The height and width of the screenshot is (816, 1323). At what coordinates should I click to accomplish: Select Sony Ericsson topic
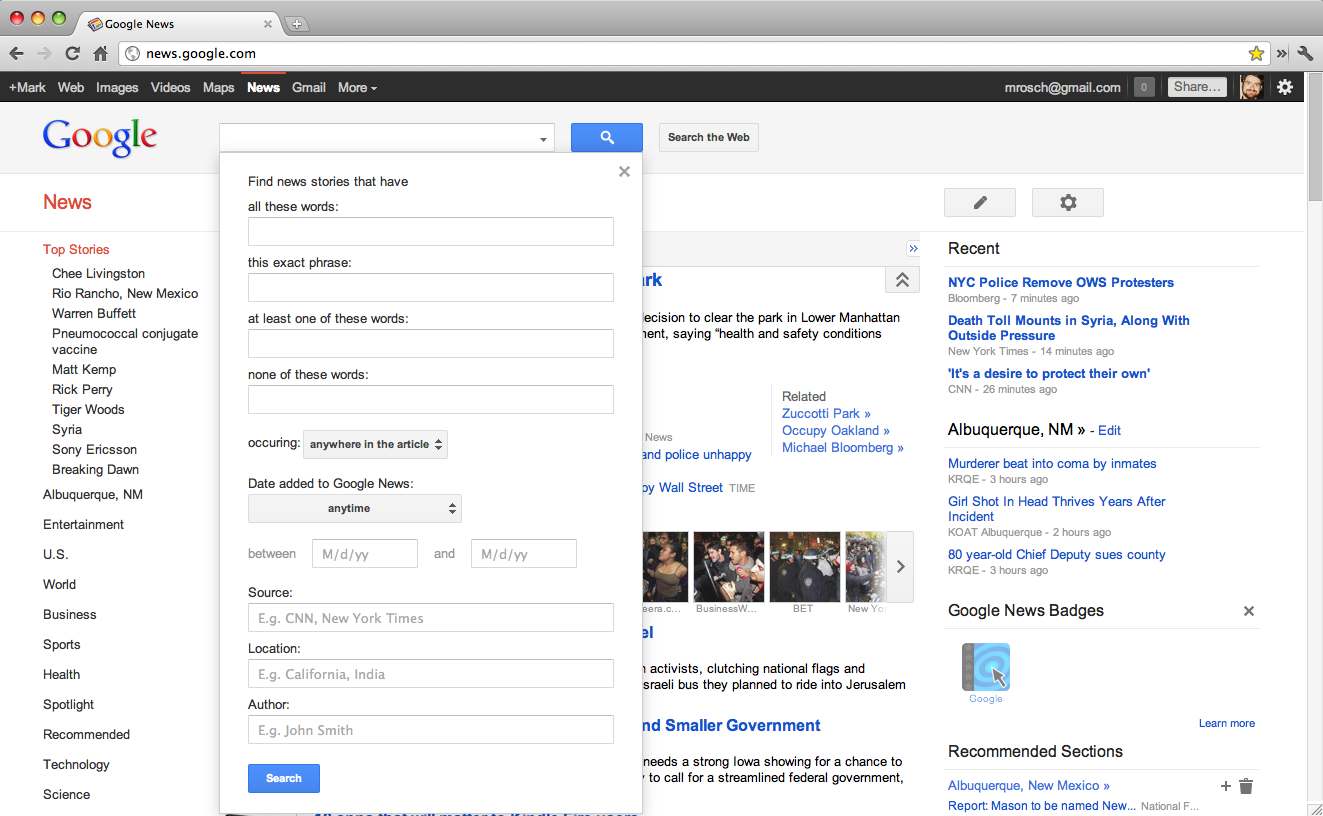pyautogui.click(x=94, y=450)
